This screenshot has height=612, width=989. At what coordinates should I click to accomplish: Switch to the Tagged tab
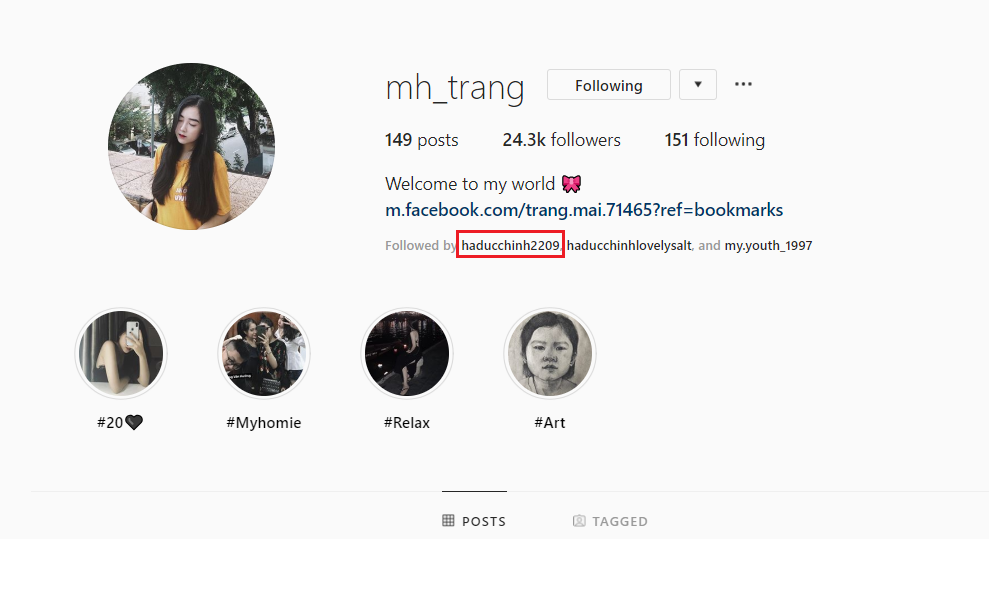pyautogui.click(x=610, y=521)
